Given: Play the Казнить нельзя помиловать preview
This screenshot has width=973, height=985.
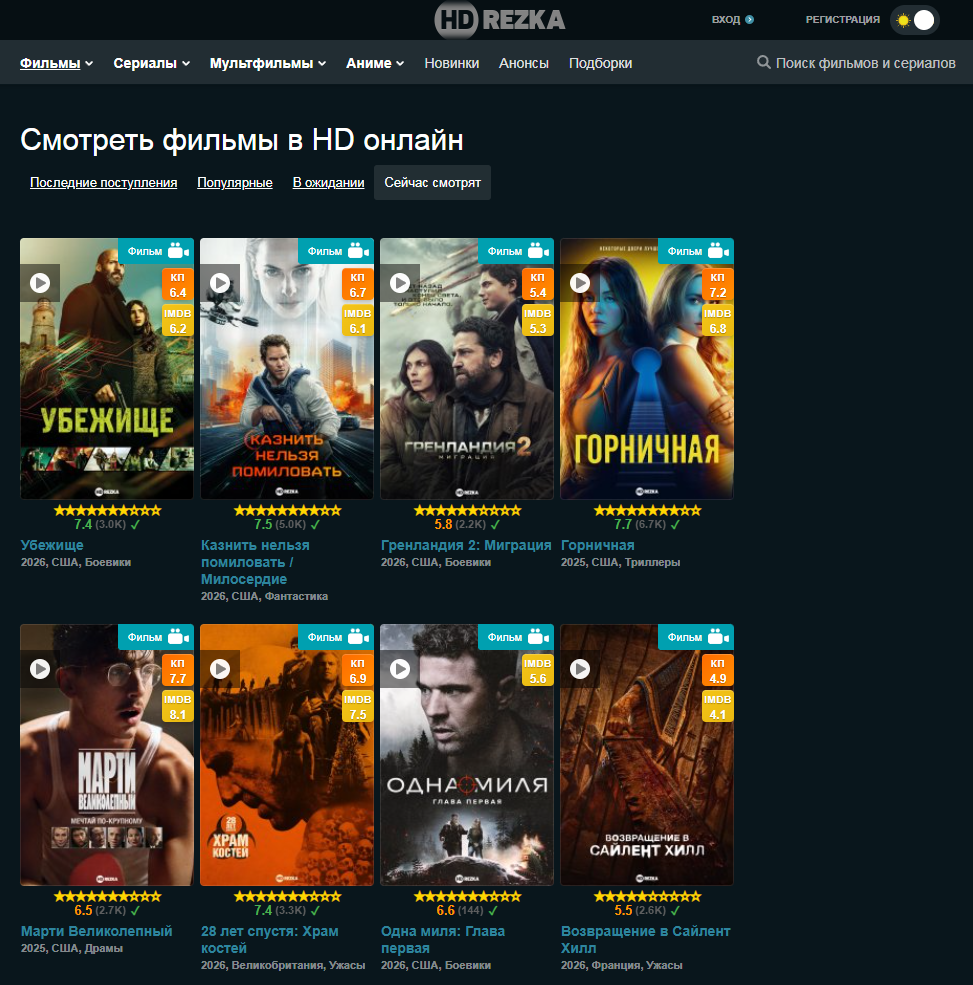Looking at the screenshot, I should point(220,283).
